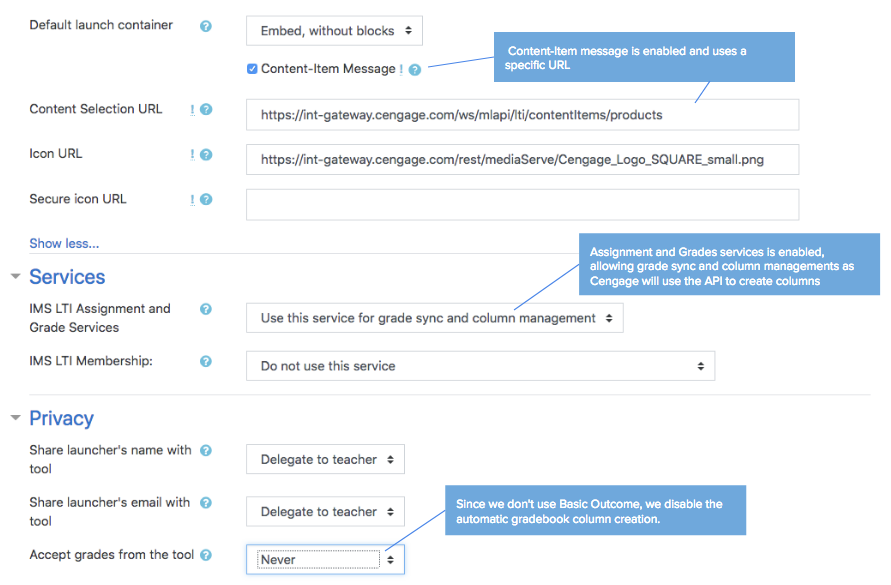Click into the Secure icon URL field
The height and width of the screenshot is (585, 891).
[522, 204]
